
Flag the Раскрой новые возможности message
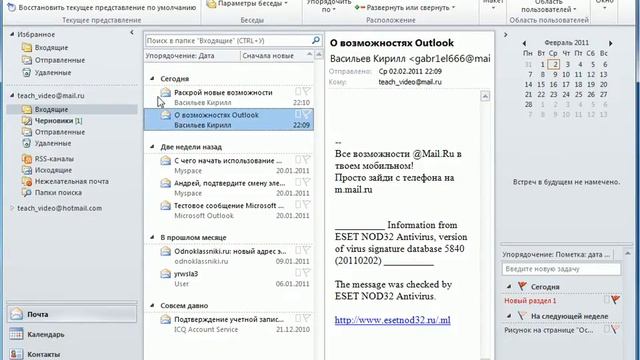point(307,91)
